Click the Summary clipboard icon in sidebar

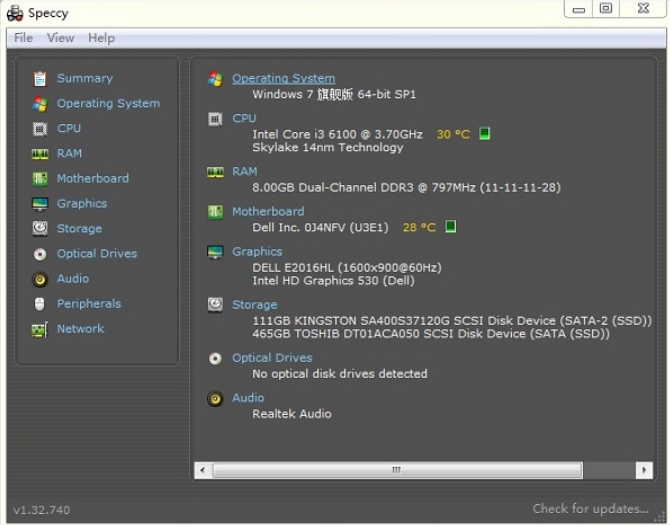(40, 79)
